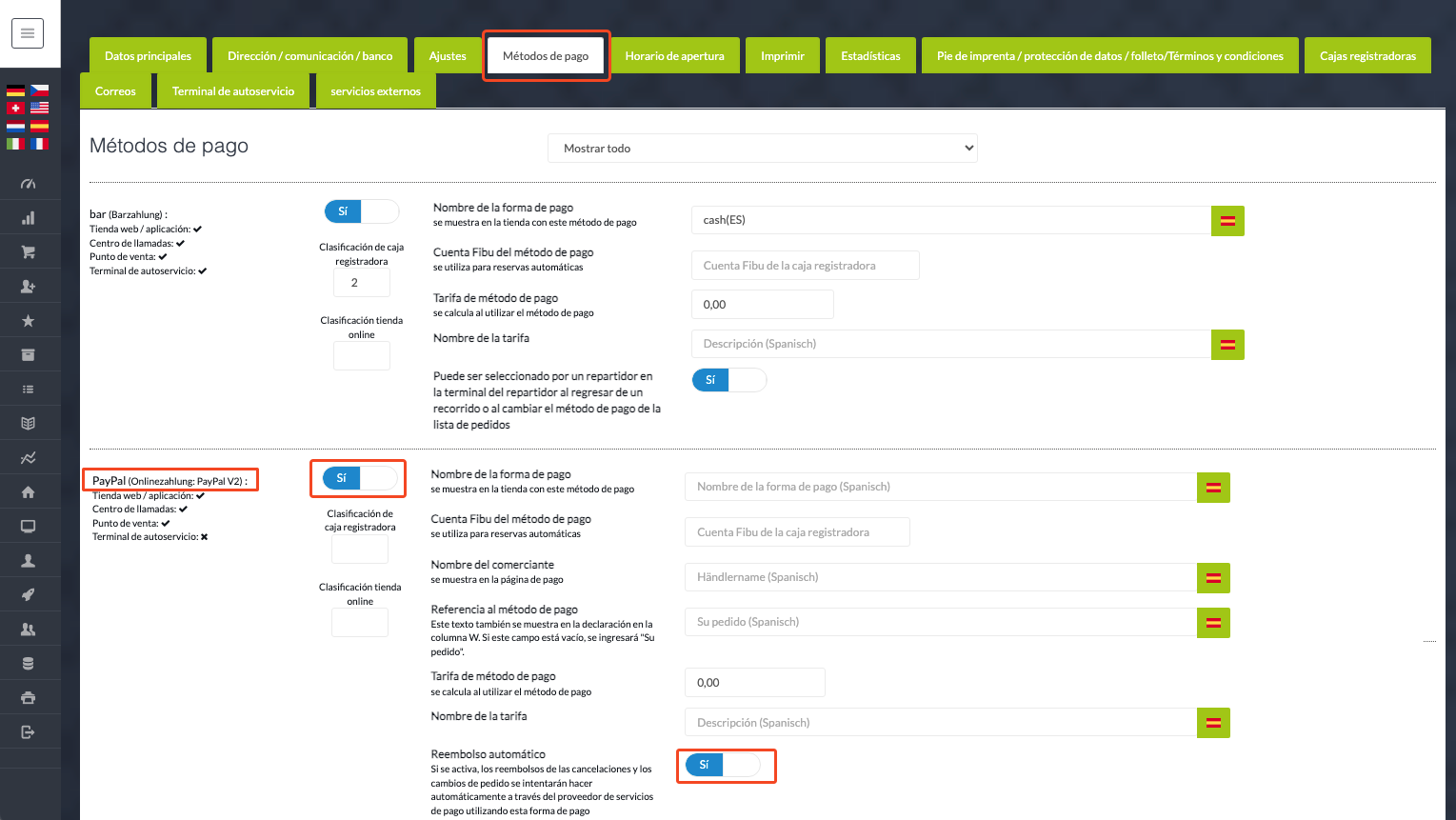Switch language to Spanish flag

point(39,126)
